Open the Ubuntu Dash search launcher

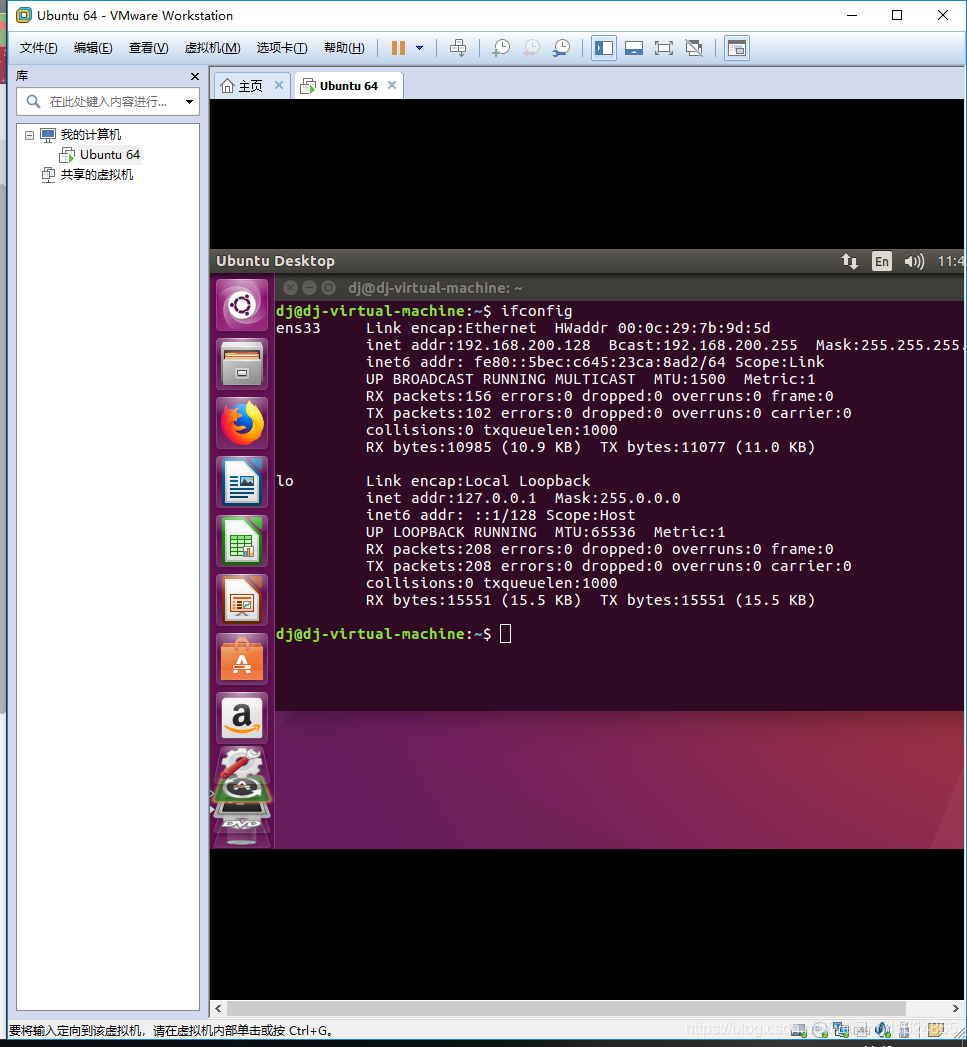[x=242, y=305]
